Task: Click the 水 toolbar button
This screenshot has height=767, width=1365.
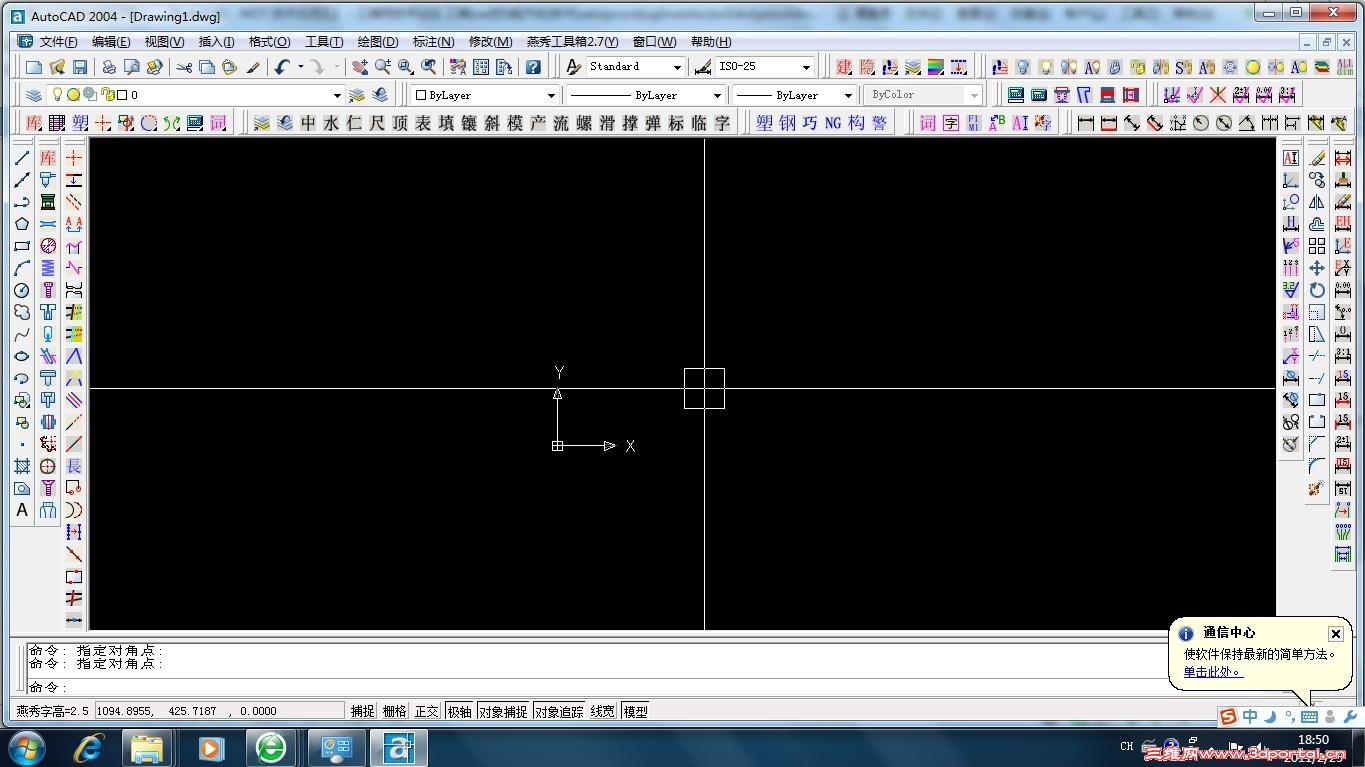Action: click(331, 123)
